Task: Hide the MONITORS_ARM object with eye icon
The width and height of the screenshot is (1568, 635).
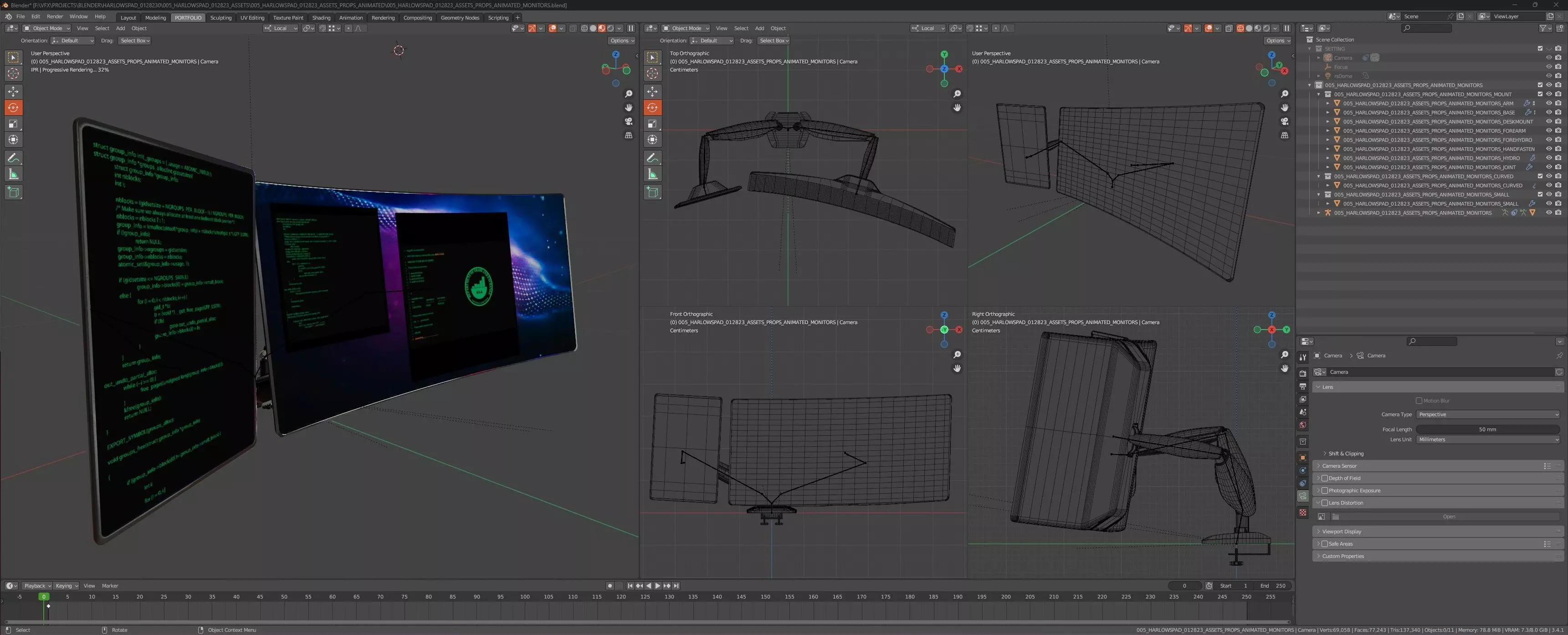Action: point(1548,103)
